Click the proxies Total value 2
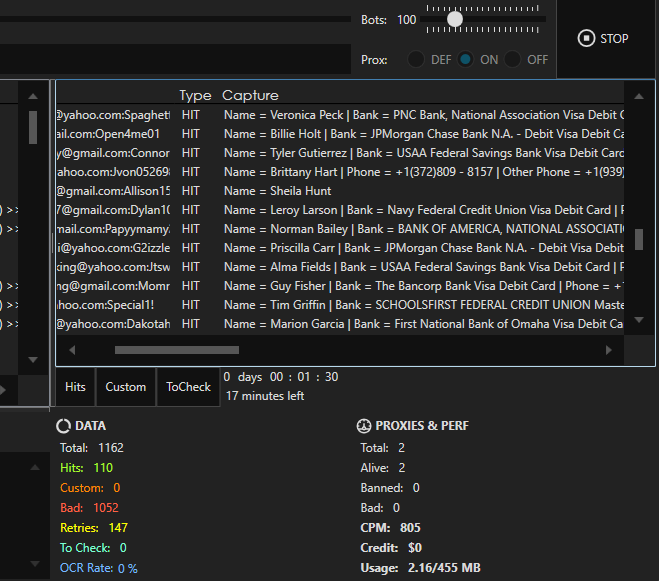The image size is (659, 581). 401,448
